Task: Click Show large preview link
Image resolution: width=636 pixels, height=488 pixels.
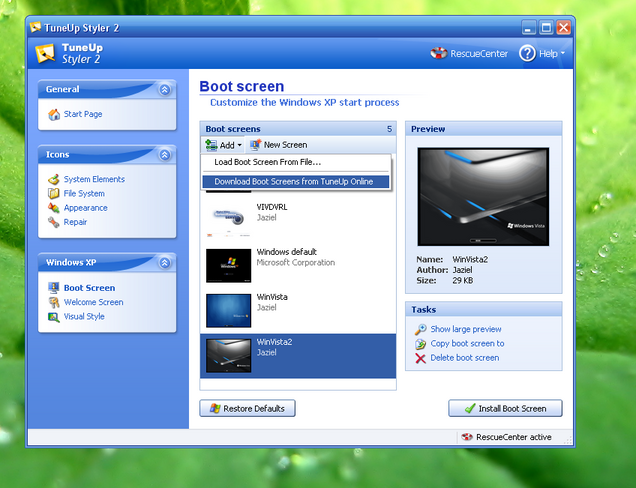Action: coord(466,329)
